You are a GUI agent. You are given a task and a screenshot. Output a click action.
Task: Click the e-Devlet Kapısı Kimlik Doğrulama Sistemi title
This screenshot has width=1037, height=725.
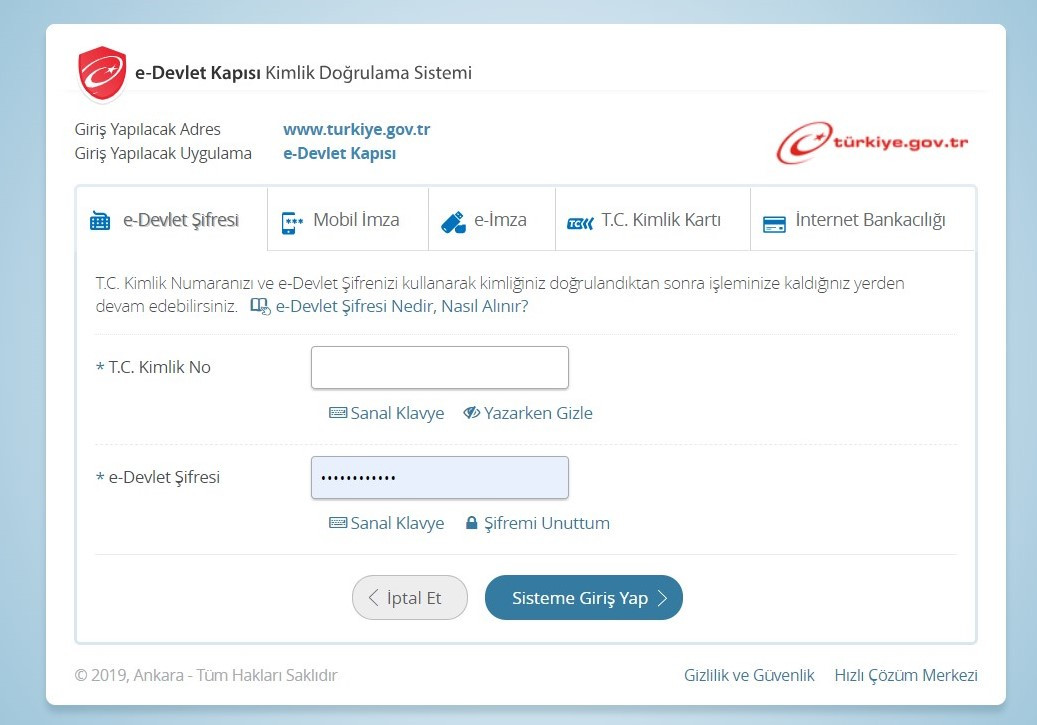tap(304, 73)
